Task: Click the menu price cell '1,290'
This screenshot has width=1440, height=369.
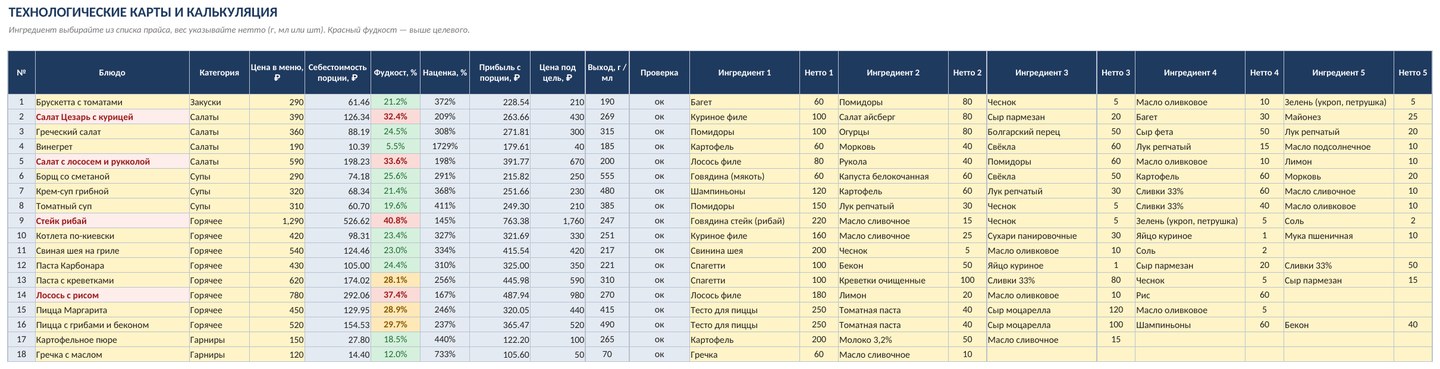Action: point(277,221)
